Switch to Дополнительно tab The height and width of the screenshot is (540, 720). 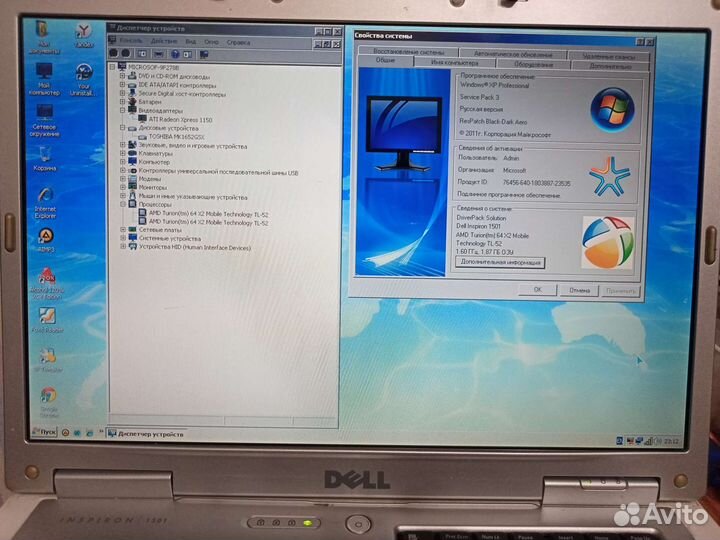(610, 66)
